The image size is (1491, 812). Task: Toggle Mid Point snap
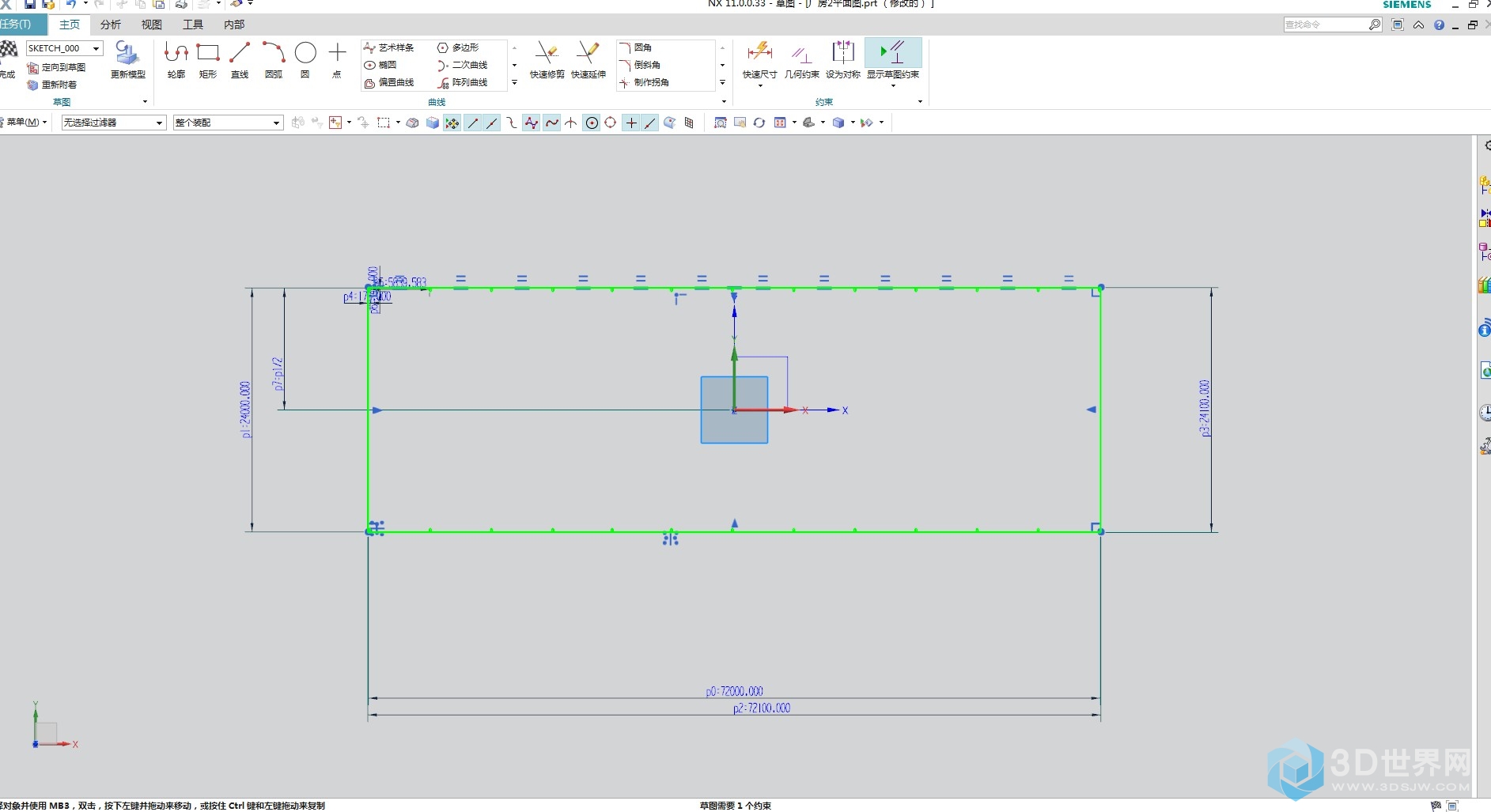(x=491, y=123)
